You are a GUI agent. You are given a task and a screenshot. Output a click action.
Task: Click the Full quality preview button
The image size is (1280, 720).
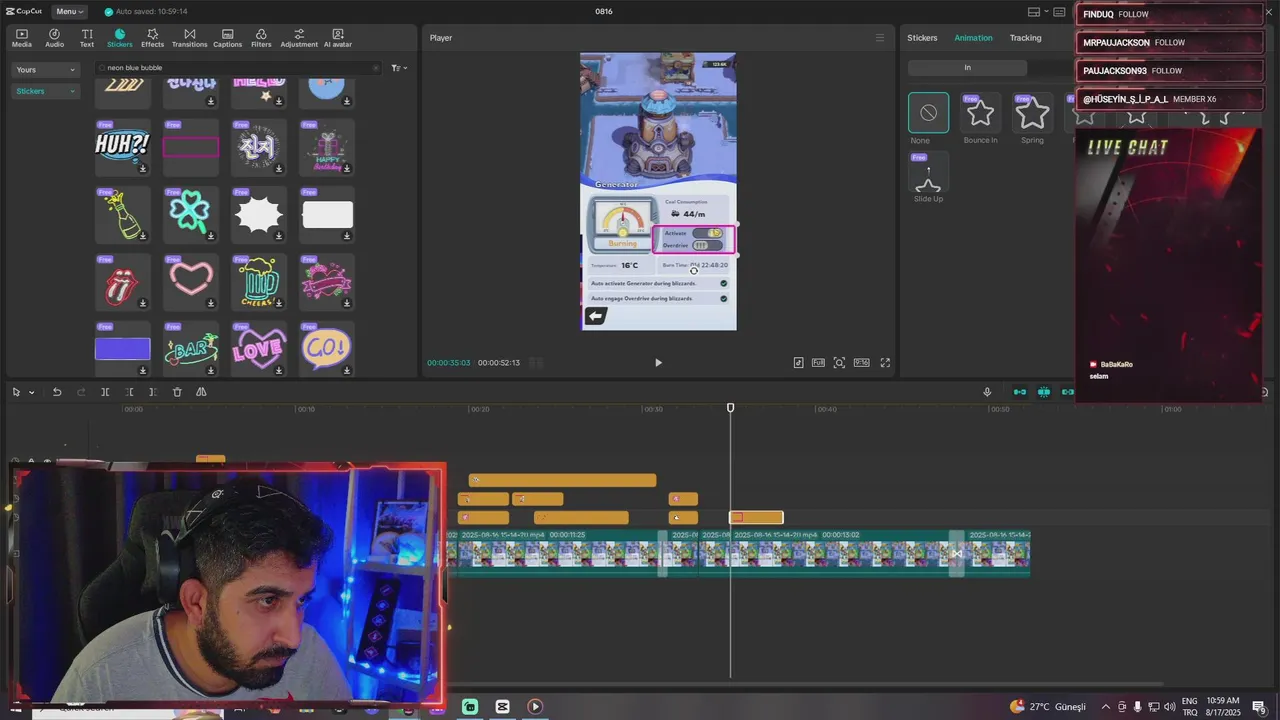pos(818,363)
